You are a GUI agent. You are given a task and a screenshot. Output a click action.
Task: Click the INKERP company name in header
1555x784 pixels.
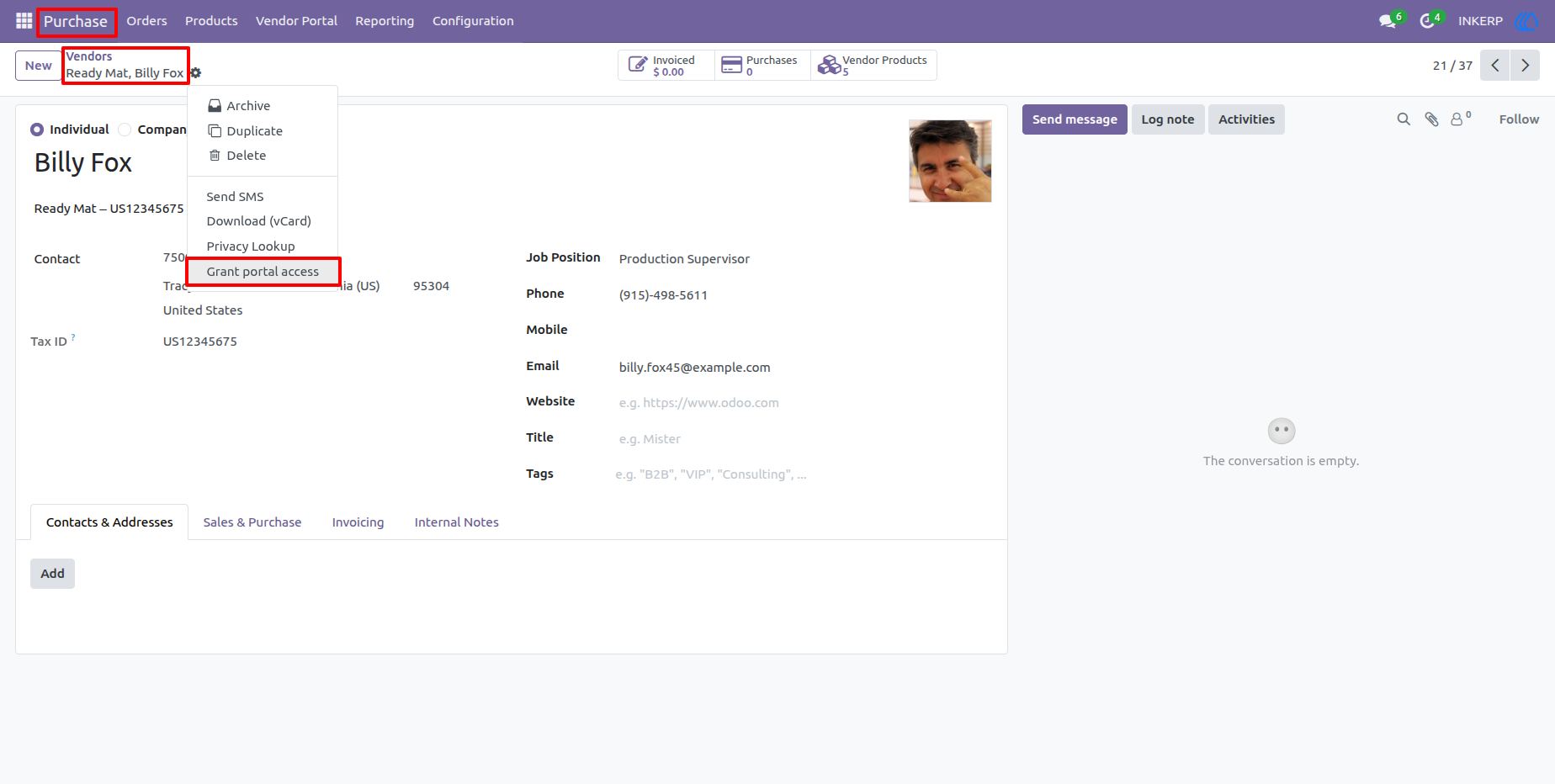[1480, 21]
